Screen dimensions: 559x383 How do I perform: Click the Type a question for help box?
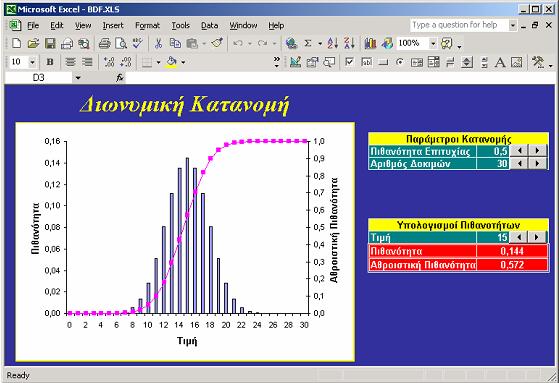459,25
